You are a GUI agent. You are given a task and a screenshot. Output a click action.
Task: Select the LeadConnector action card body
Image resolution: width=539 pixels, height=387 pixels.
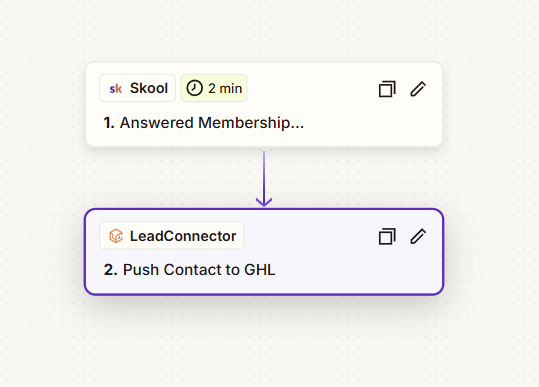pos(264,252)
